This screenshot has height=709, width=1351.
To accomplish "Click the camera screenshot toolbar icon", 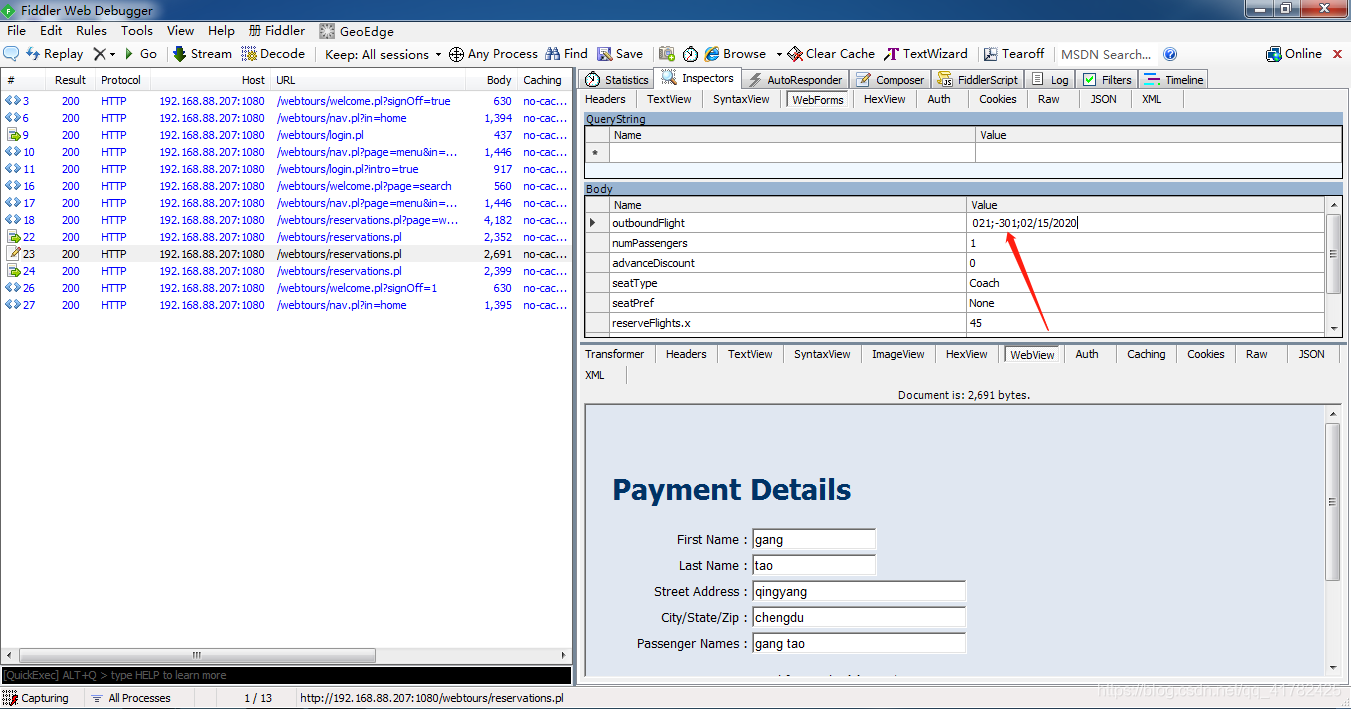I will pyautogui.click(x=667, y=54).
